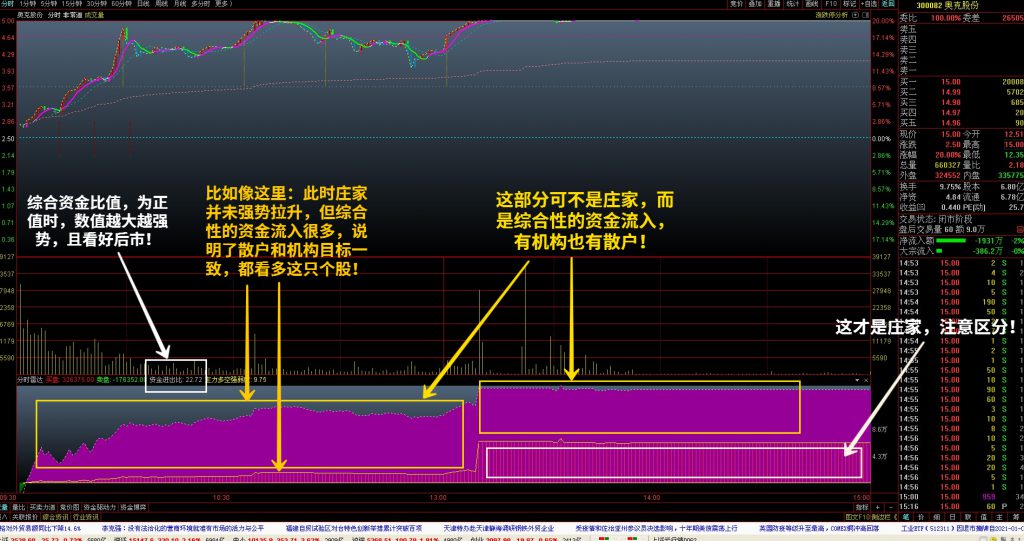This screenshot has height=541, width=1024.
Task: Select the 成交量 volume indicator label
Action: coord(96,15)
